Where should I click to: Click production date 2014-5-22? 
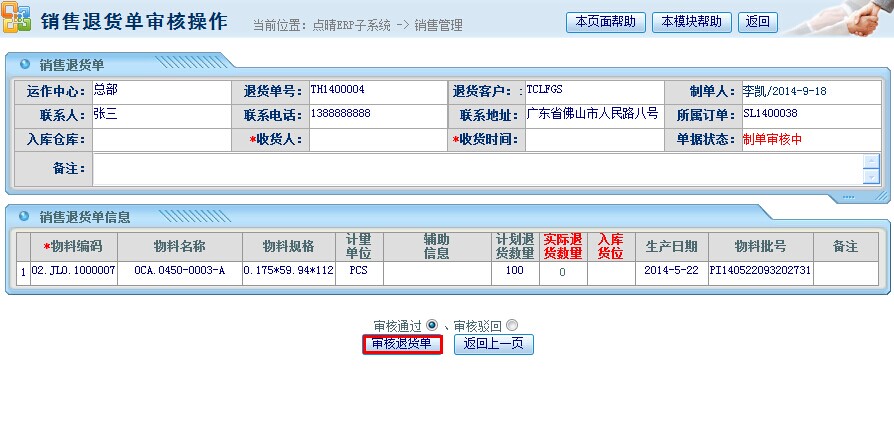click(x=672, y=270)
